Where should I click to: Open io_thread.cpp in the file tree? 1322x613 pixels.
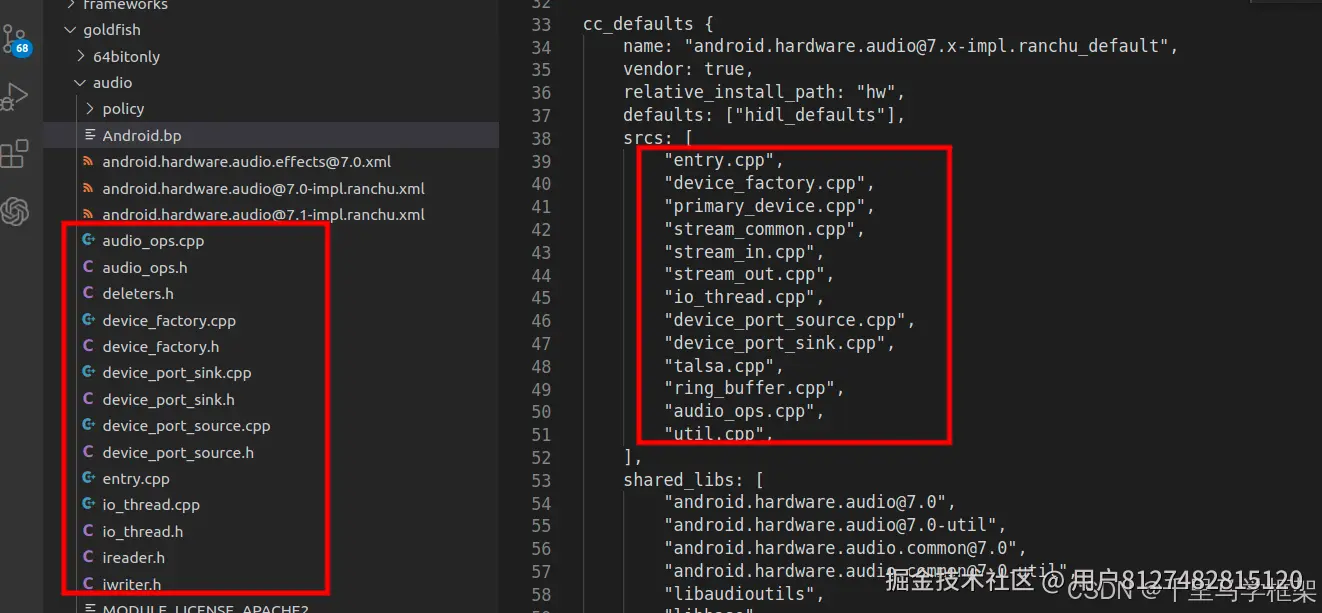[x=151, y=504]
